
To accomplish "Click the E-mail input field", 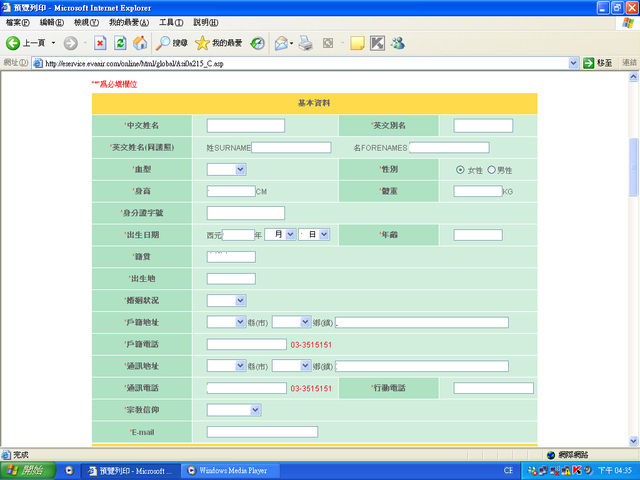I will click(x=262, y=432).
